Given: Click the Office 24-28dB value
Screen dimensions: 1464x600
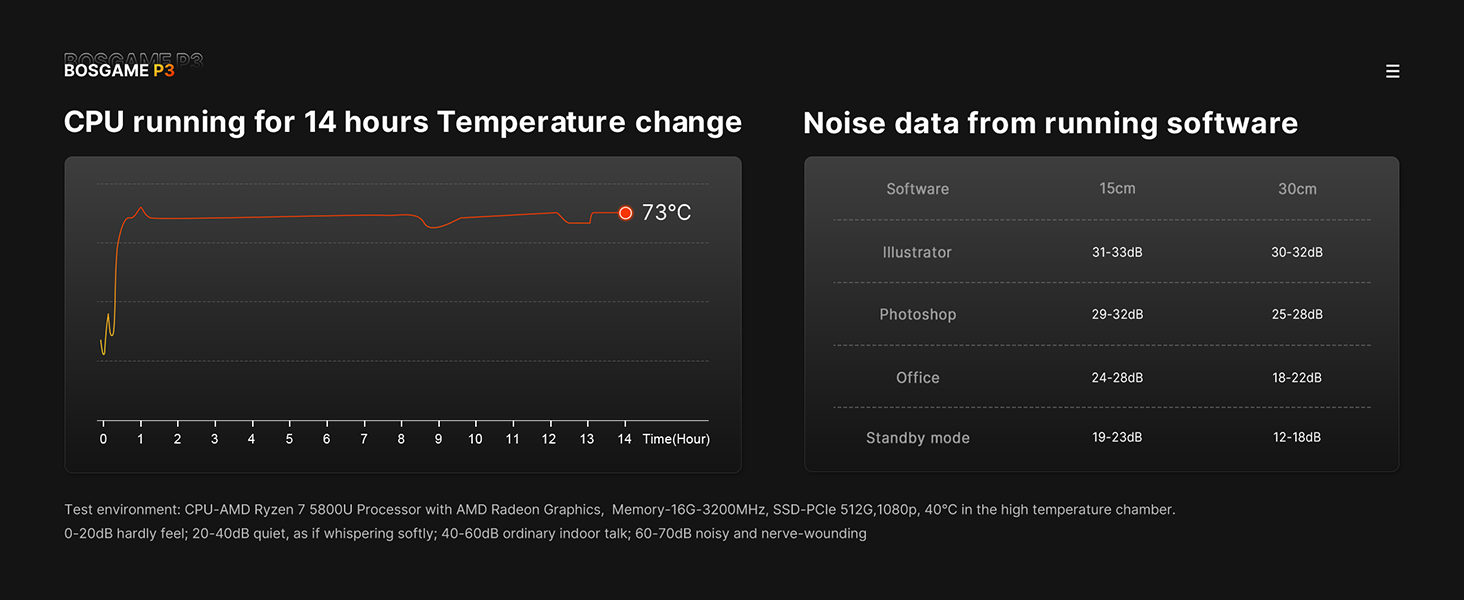Looking at the screenshot, I should point(1117,377).
